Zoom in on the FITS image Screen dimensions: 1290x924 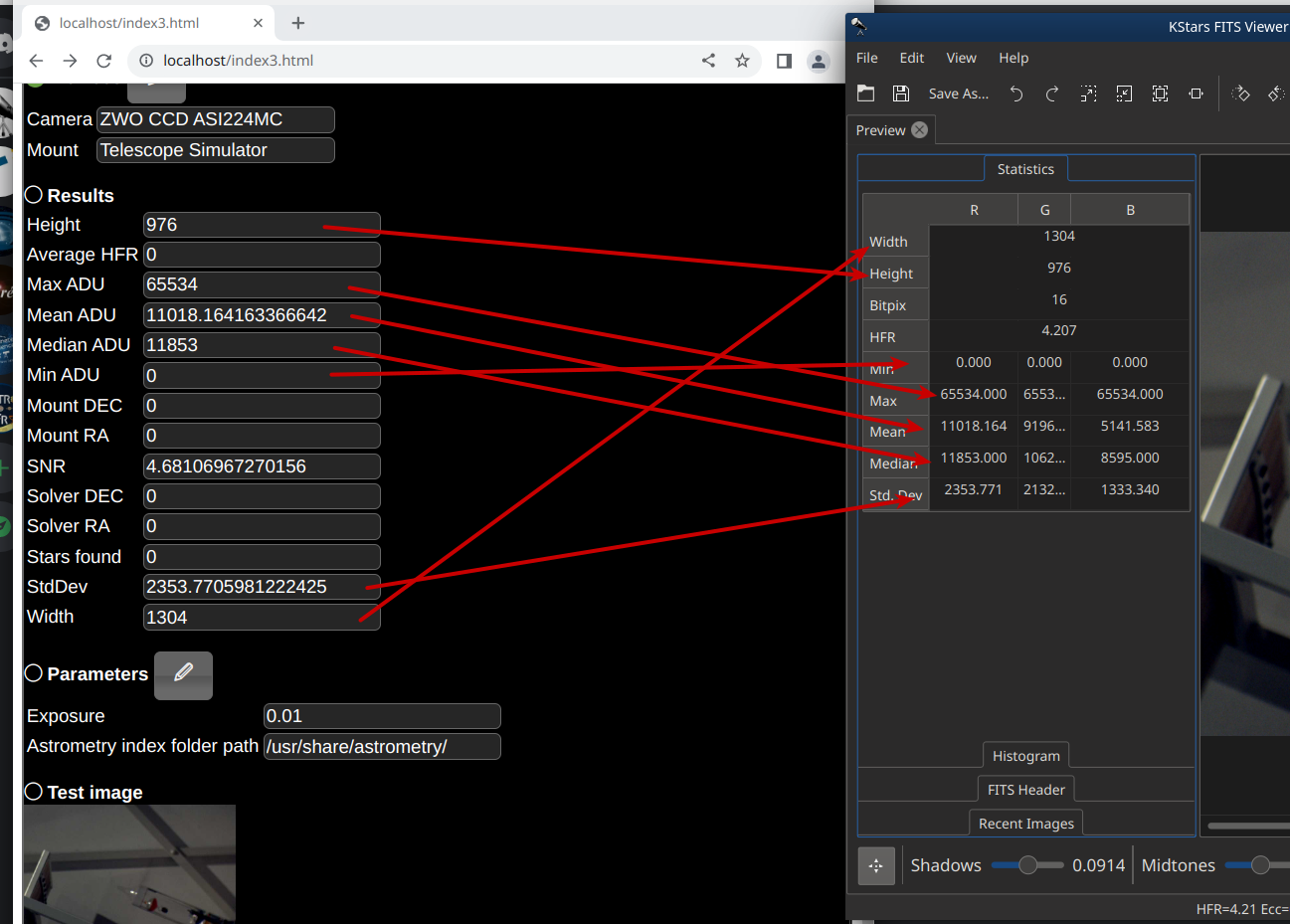tap(1089, 93)
